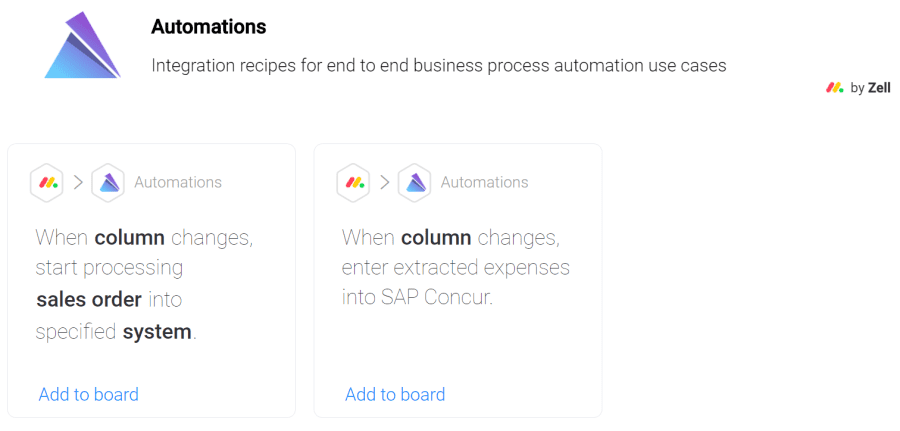Image resolution: width=900 pixels, height=431 pixels.
Task: Select 'column' field in SAP Concur recipe
Action: click(436, 238)
